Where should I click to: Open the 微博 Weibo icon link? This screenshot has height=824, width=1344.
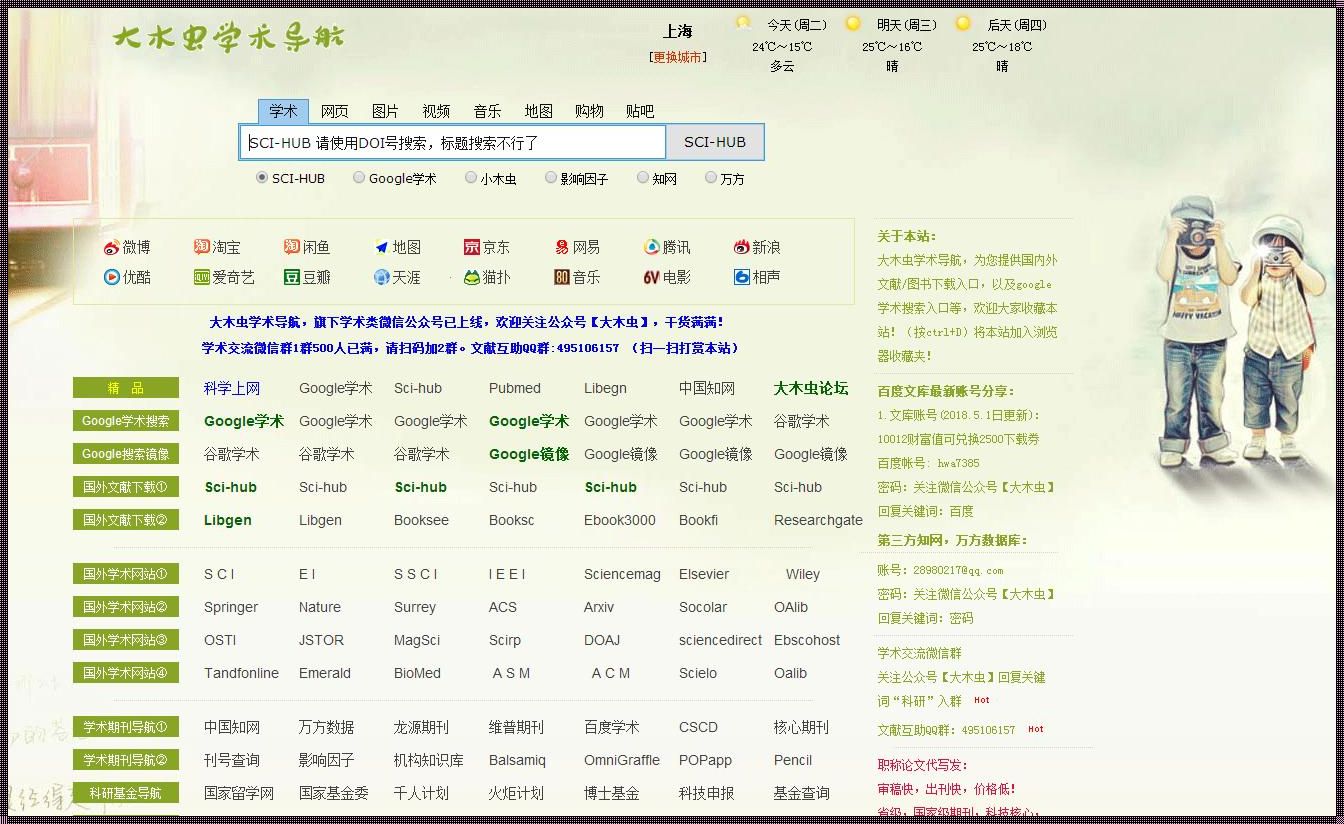pyautogui.click(x=127, y=247)
